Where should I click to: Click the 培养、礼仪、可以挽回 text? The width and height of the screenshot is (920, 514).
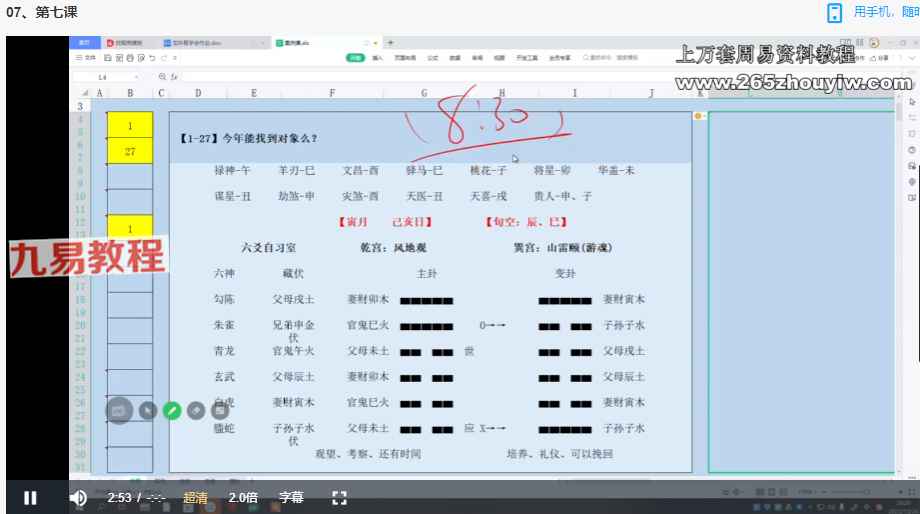pos(560,454)
